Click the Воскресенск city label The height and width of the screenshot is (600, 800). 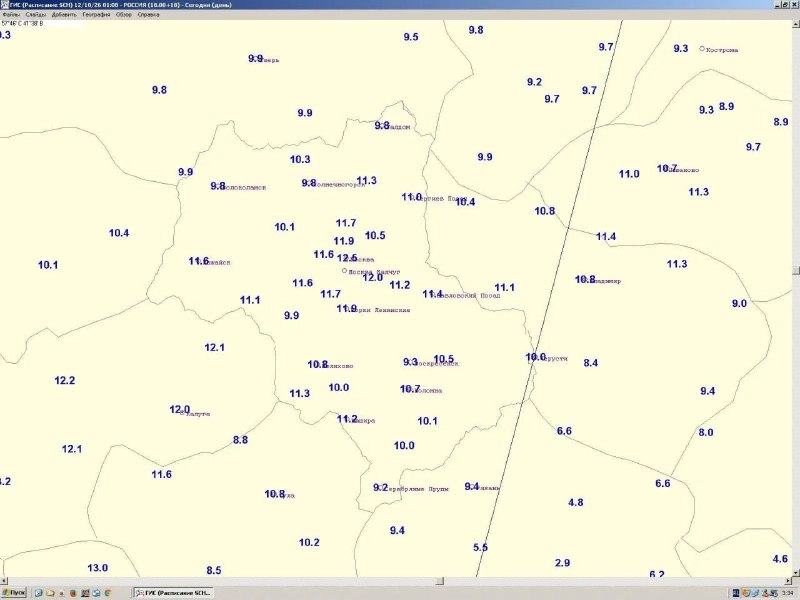coord(435,364)
